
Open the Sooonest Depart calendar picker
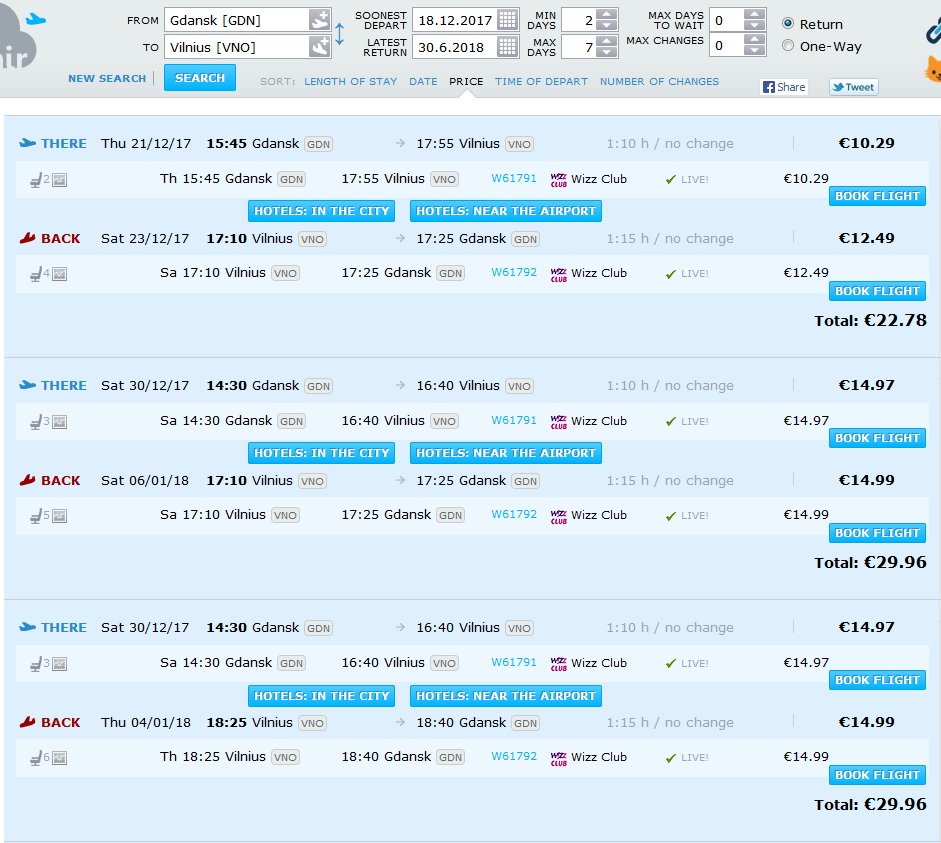point(507,20)
